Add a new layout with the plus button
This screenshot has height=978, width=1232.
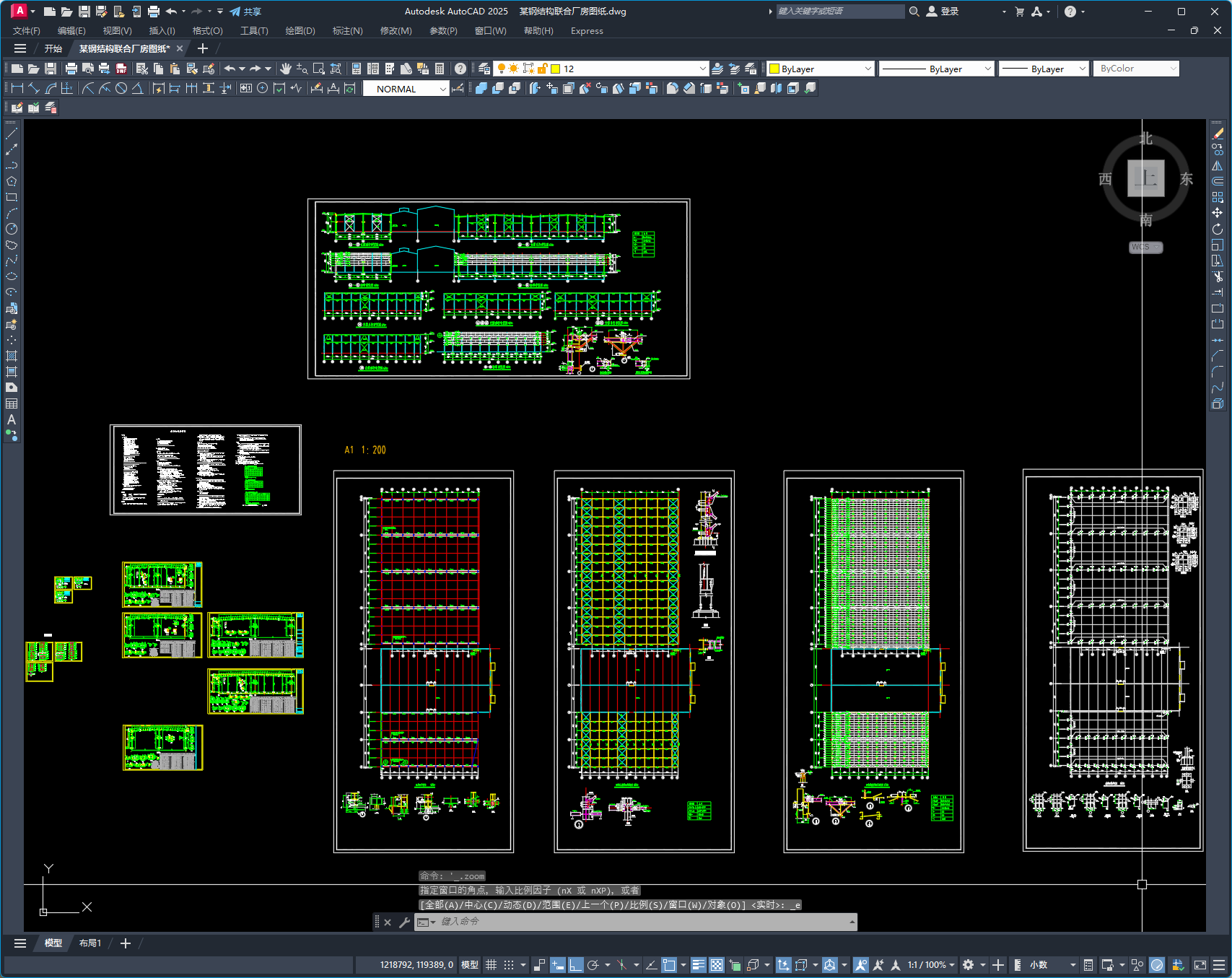pos(126,943)
